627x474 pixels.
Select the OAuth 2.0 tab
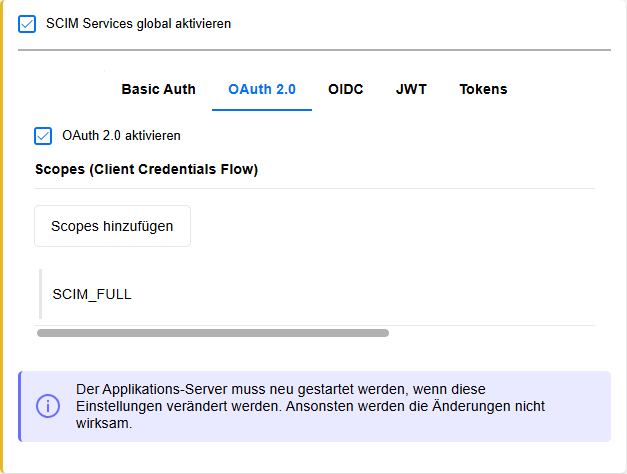tap(262, 89)
